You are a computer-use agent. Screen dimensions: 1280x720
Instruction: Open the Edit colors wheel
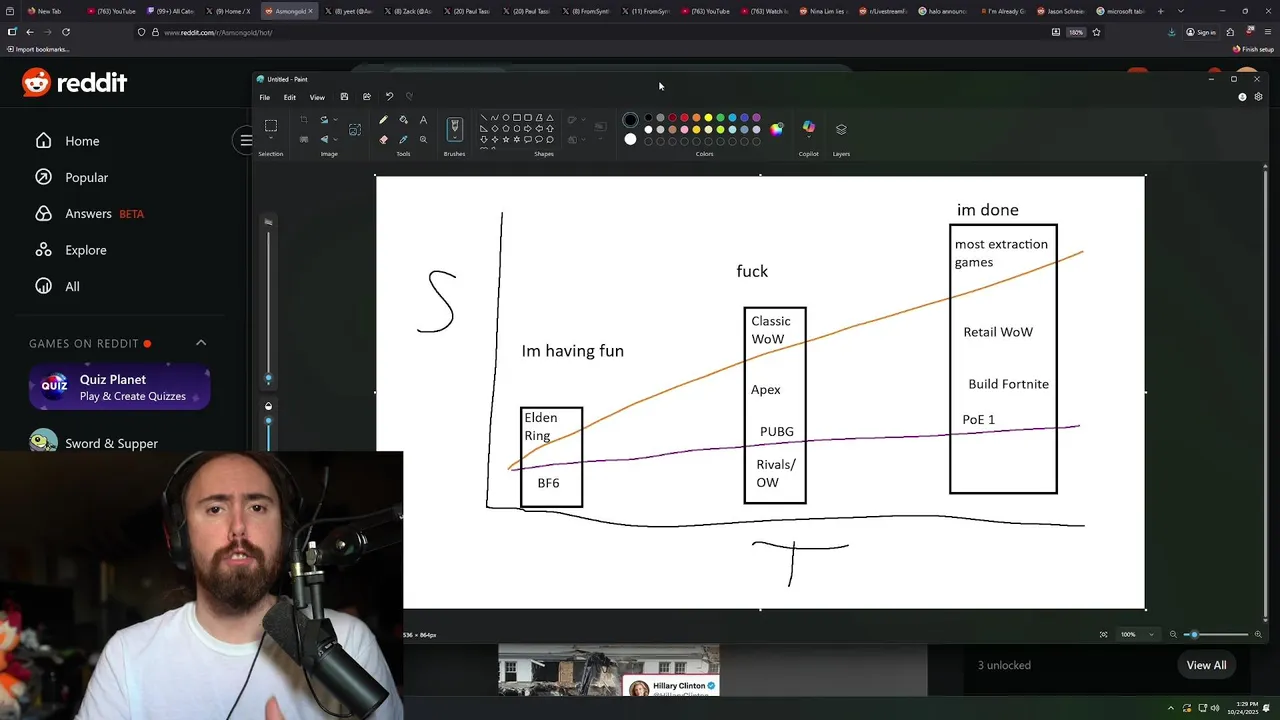coord(777,128)
